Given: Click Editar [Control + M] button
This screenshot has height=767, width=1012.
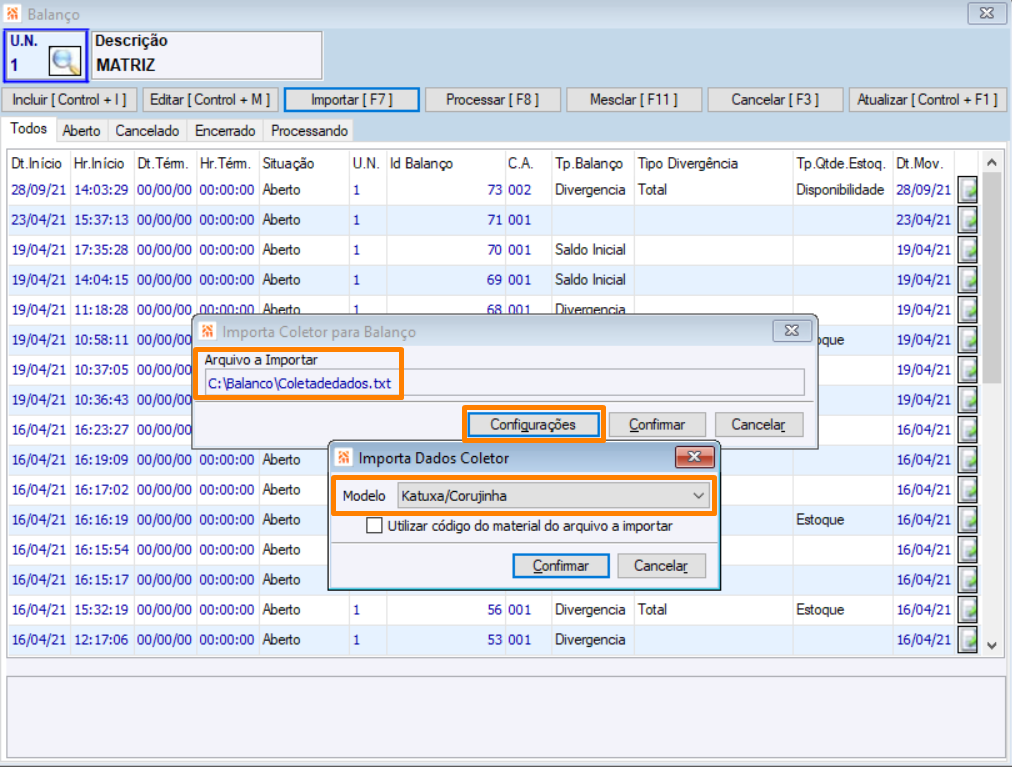Looking at the screenshot, I should point(210,99).
